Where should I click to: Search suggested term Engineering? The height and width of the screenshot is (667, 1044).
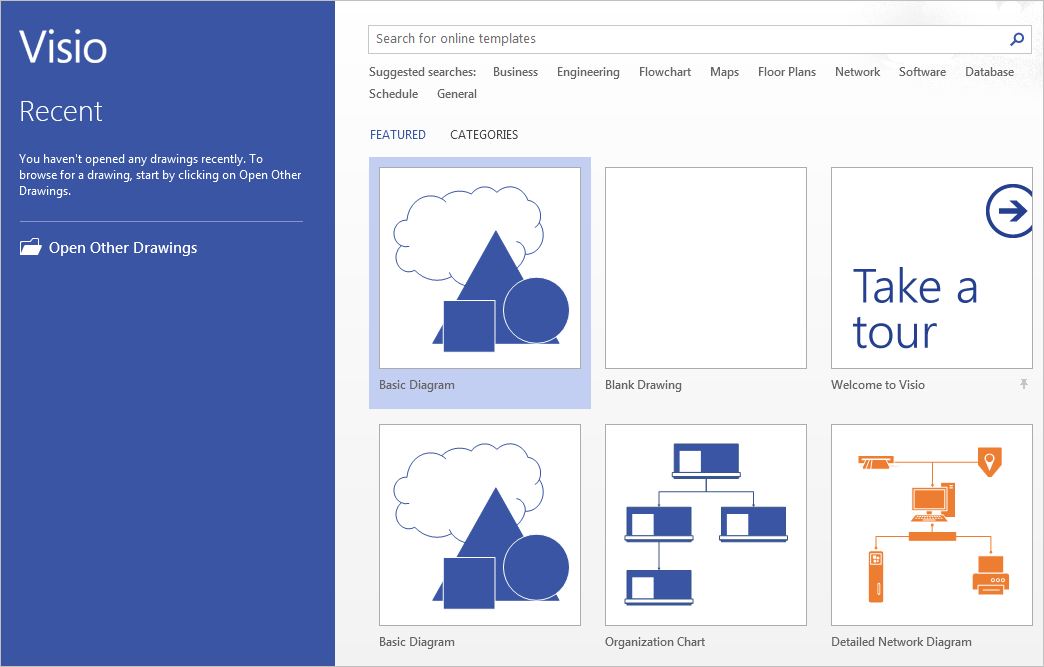tap(588, 72)
